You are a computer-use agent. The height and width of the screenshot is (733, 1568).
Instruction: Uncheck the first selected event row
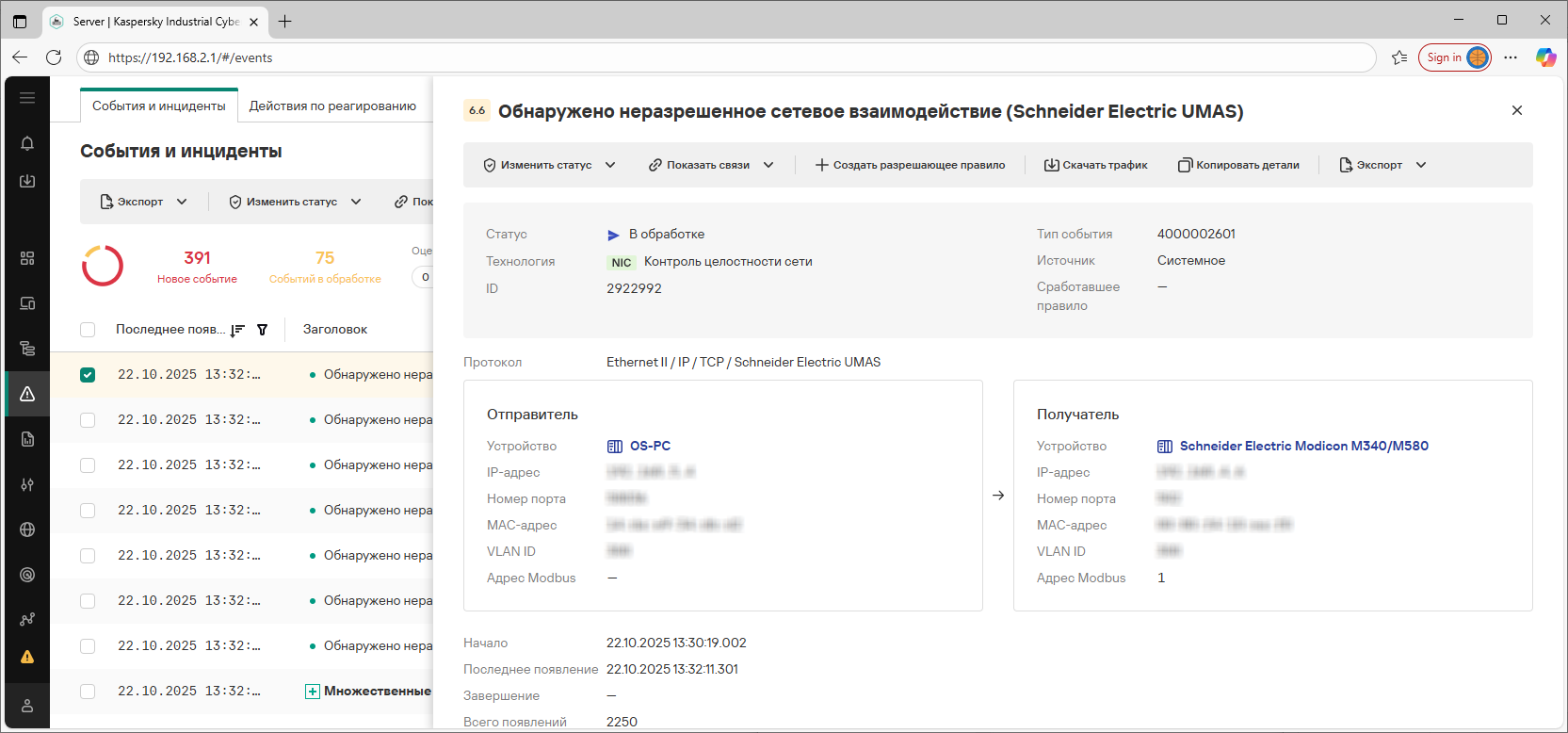88,375
